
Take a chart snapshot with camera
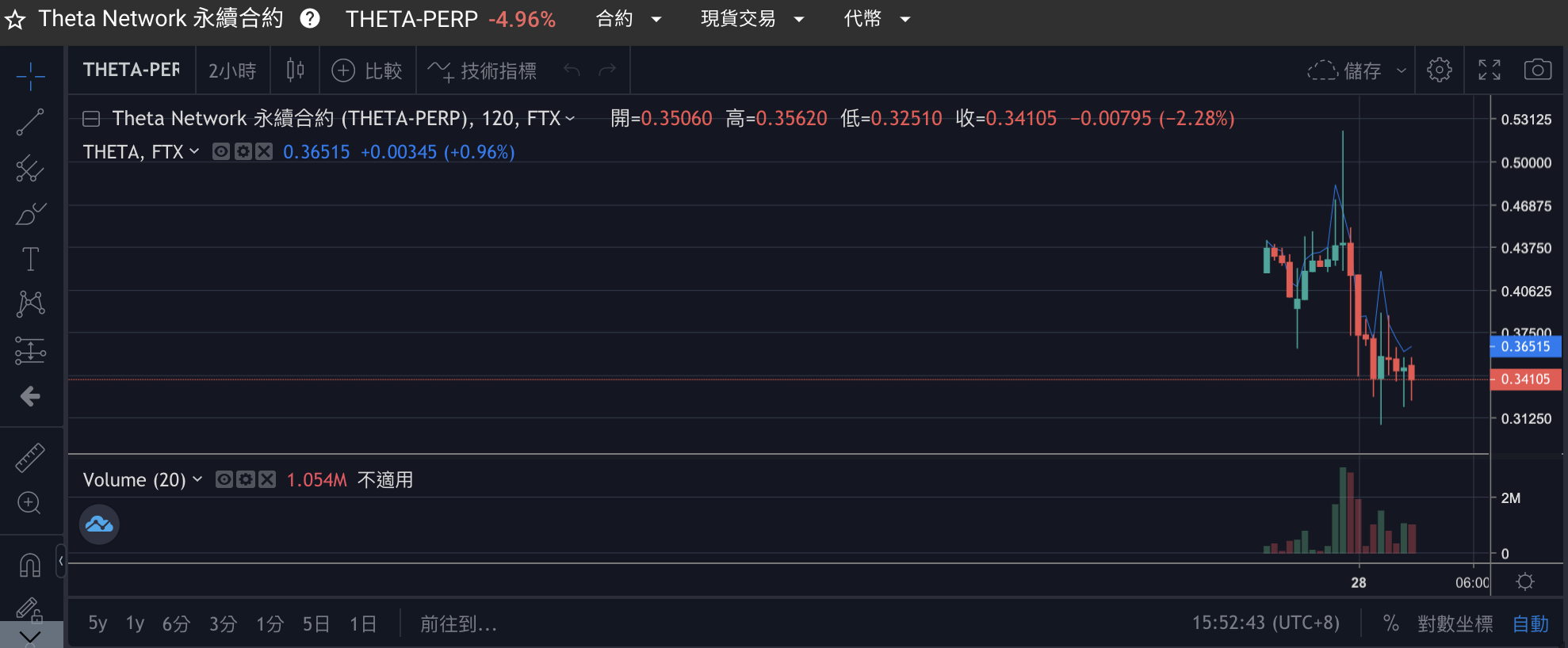click(x=1538, y=70)
